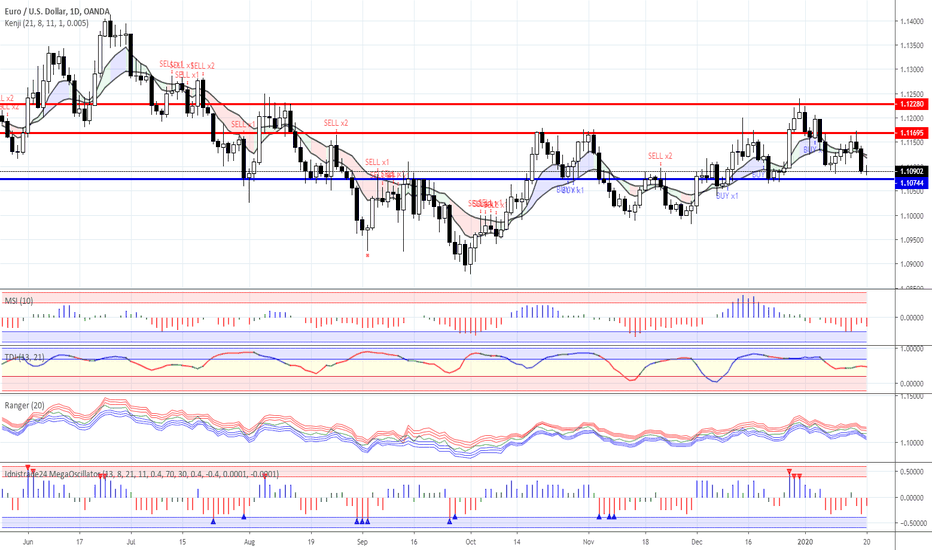Click the red down-triangle near 2020 in MegaOscillator
This screenshot has width=932, height=550.
point(790,471)
